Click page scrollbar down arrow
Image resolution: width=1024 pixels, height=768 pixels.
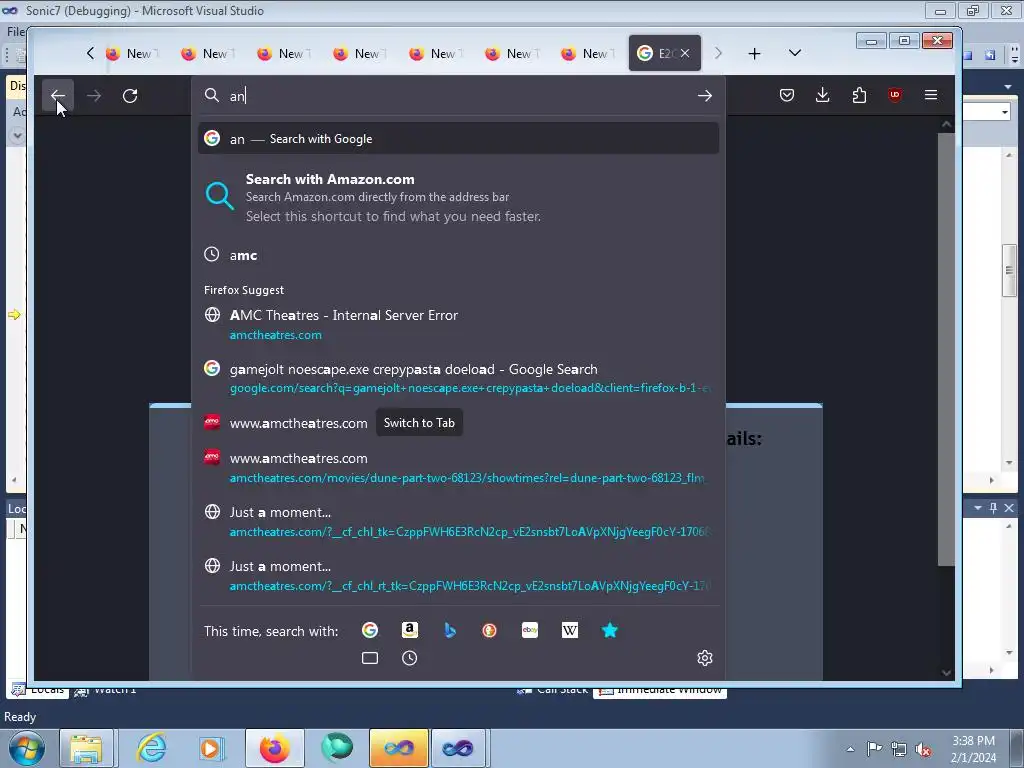tap(946, 673)
